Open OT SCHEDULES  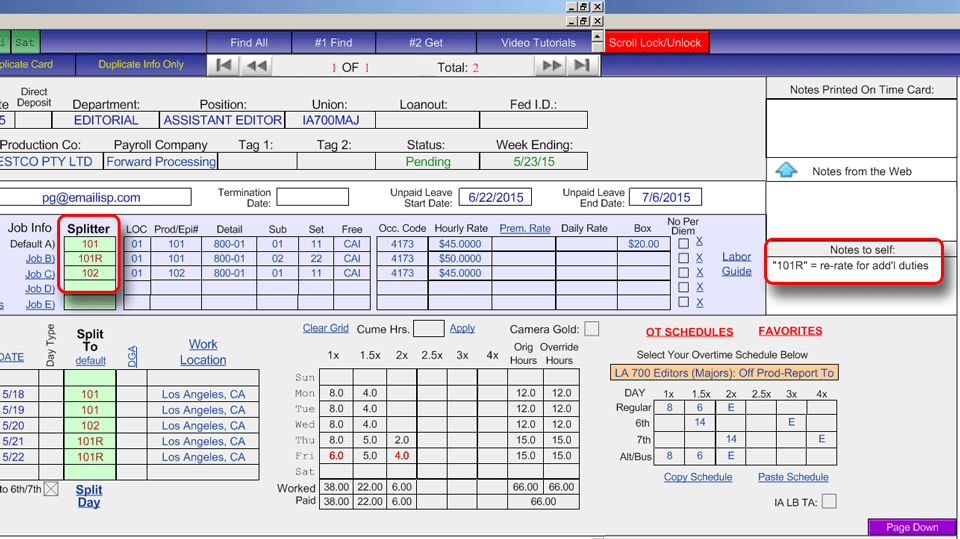point(689,331)
